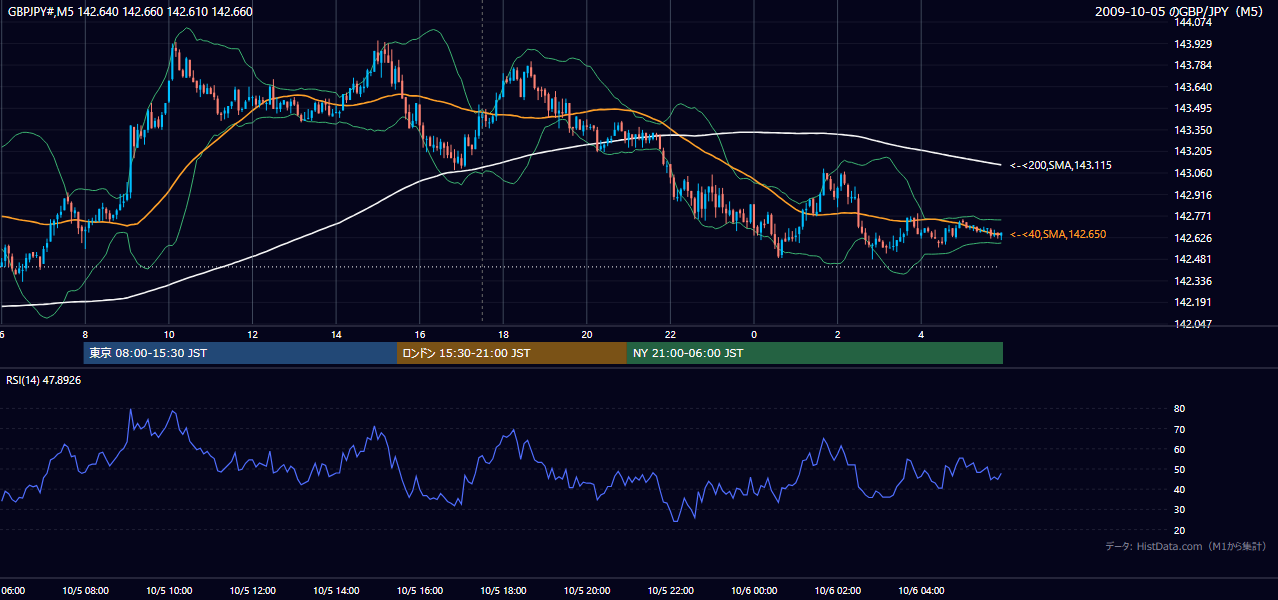The height and width of the screenshot is (600, 1278).
Task: Click the 200 SMA label 143.115
Action: pos(1062,165)
